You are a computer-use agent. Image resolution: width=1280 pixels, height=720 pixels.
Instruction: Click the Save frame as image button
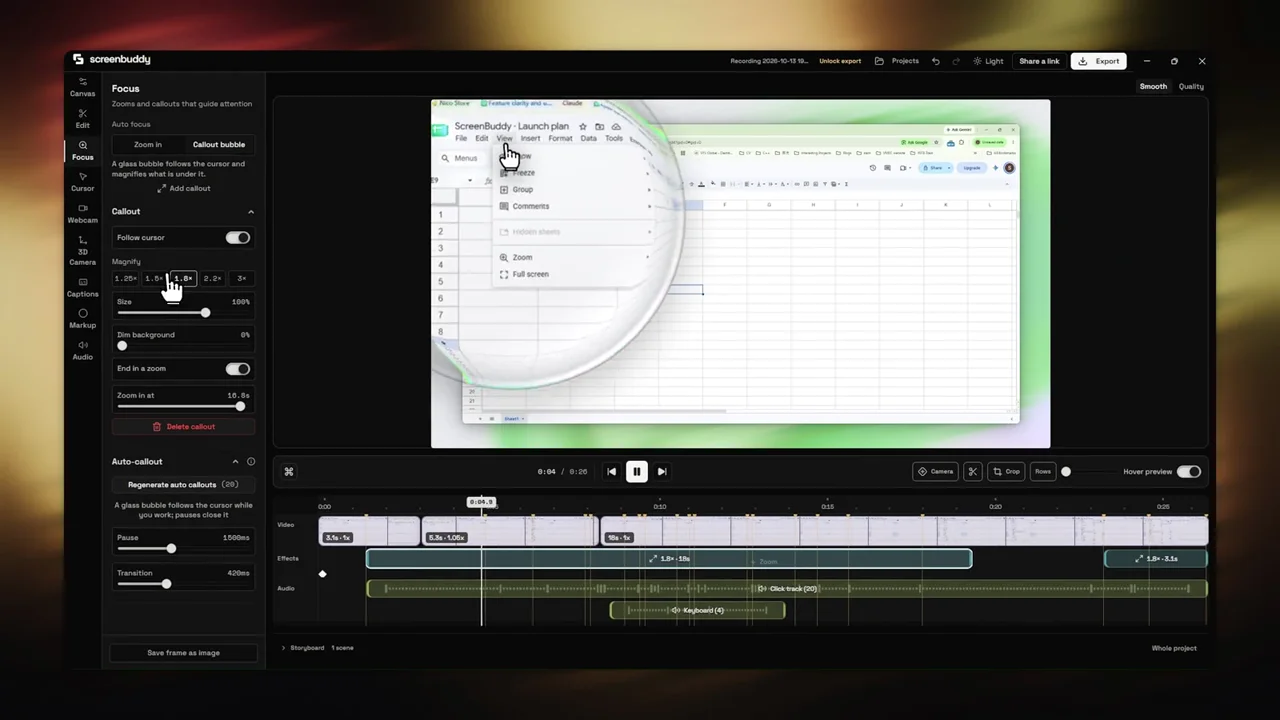pyautogui.click(x=183, y=653)
